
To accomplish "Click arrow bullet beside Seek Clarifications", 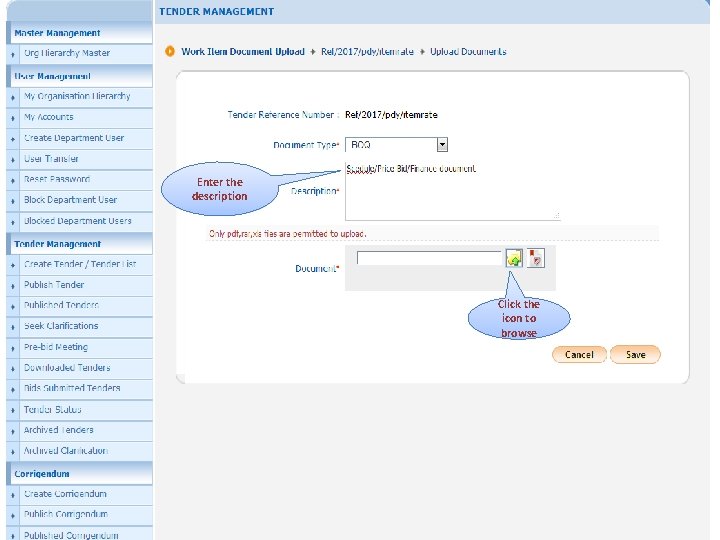I will tap(13, 327).
